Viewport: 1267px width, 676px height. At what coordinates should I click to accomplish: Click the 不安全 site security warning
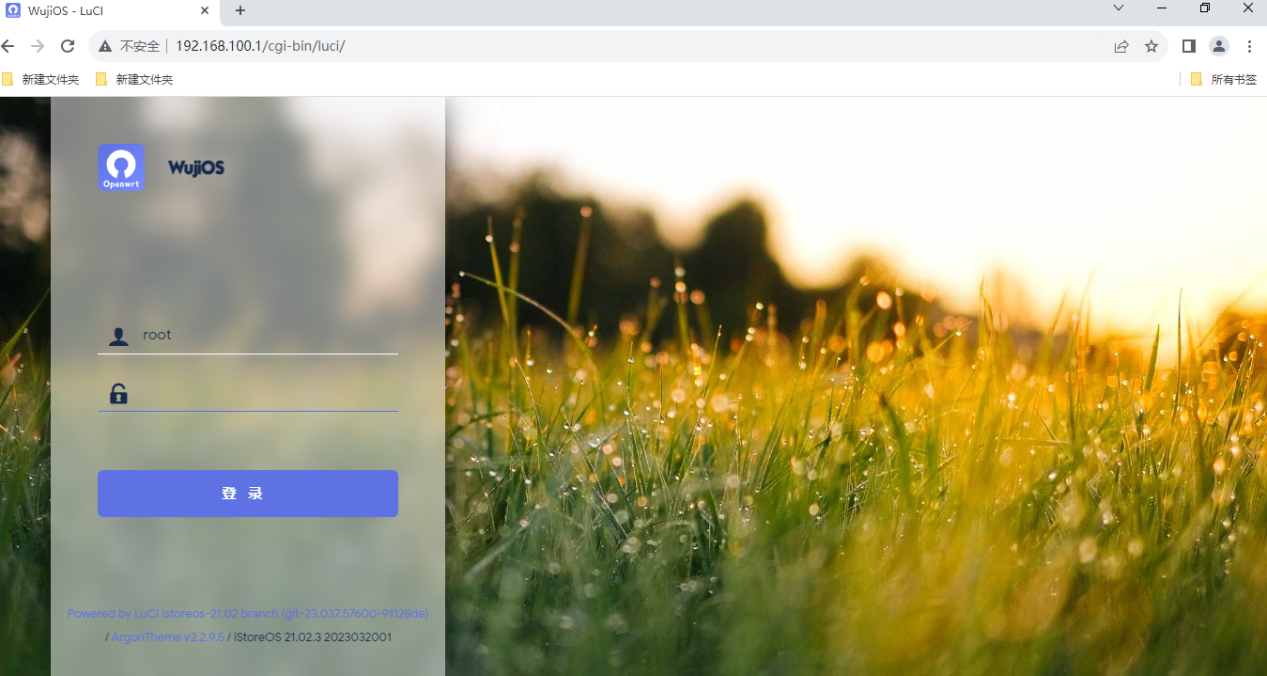coord(130,46)
